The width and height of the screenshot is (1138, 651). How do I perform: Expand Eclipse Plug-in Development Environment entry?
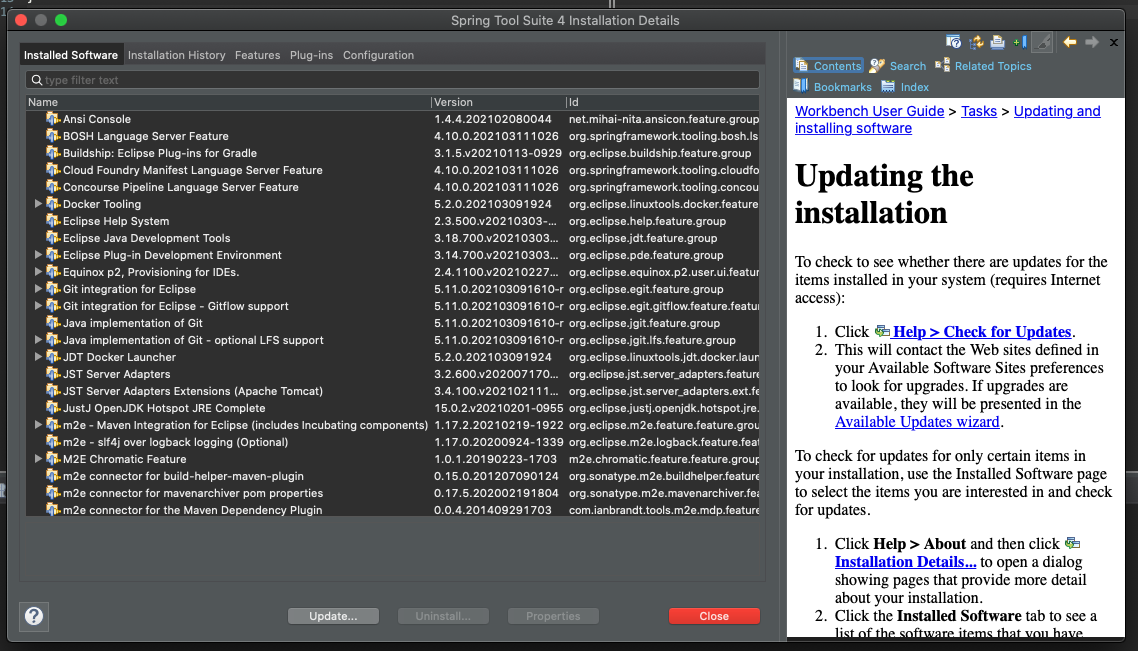coord(38,255)
